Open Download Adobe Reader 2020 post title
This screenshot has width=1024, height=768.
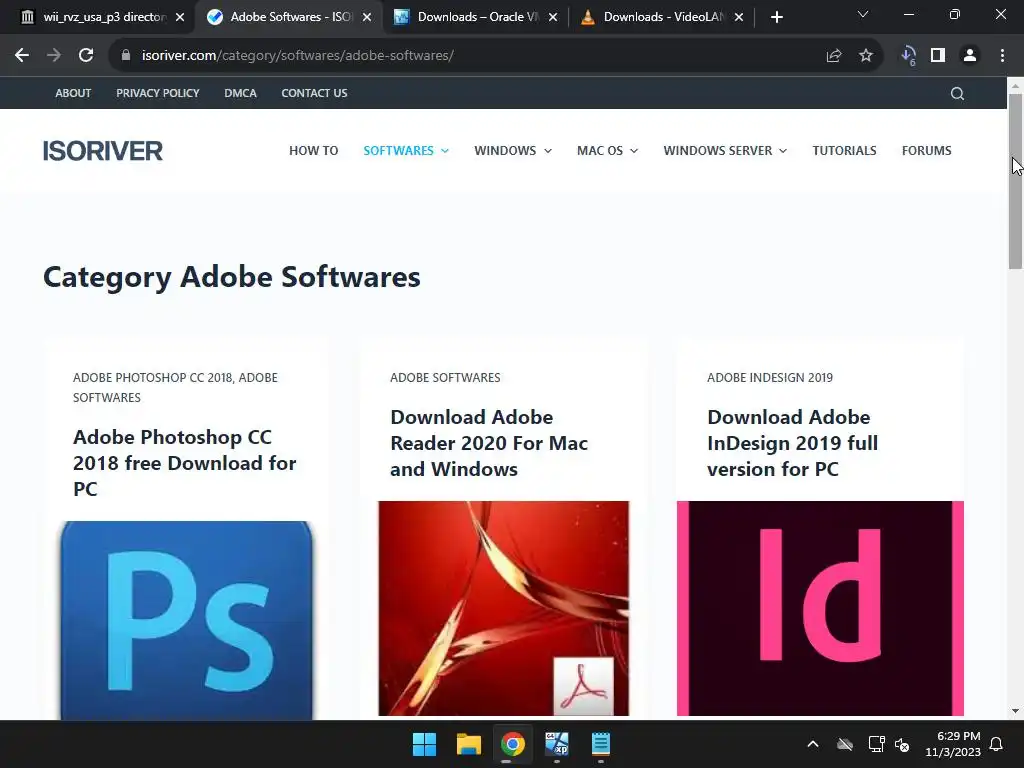[489, 443]
